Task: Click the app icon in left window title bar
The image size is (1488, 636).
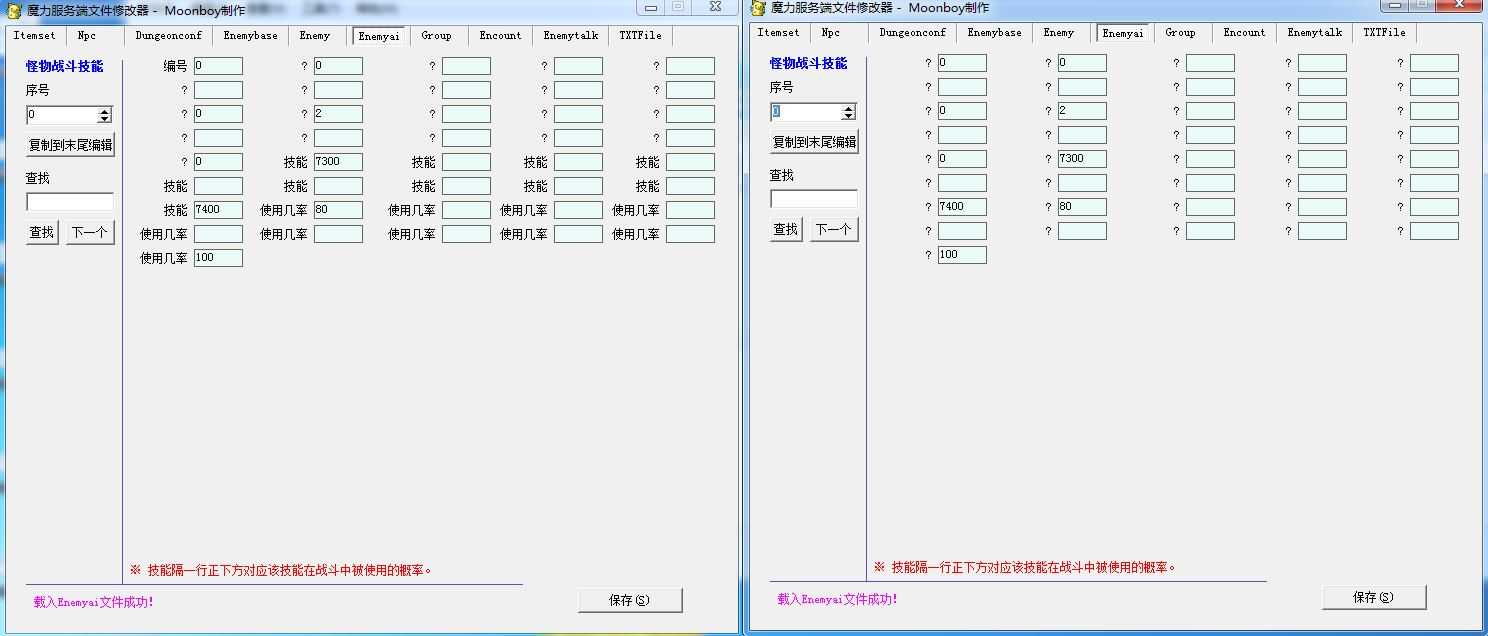Action: [x=14, y=11]
